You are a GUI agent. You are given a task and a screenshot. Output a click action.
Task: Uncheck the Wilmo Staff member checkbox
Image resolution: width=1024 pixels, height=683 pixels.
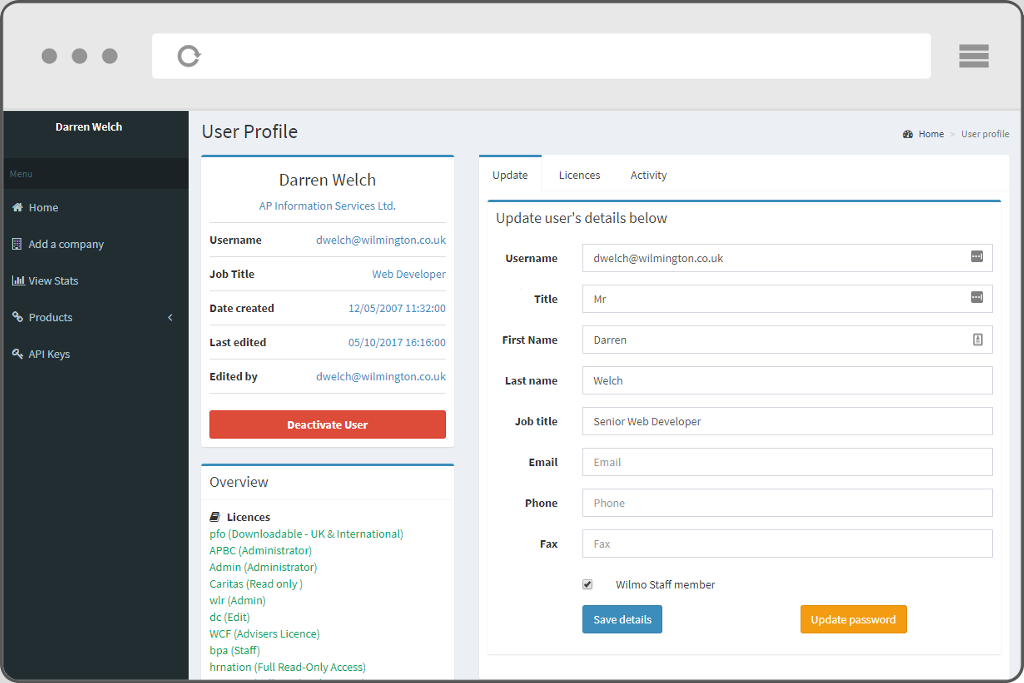click(x=588, y=584)
